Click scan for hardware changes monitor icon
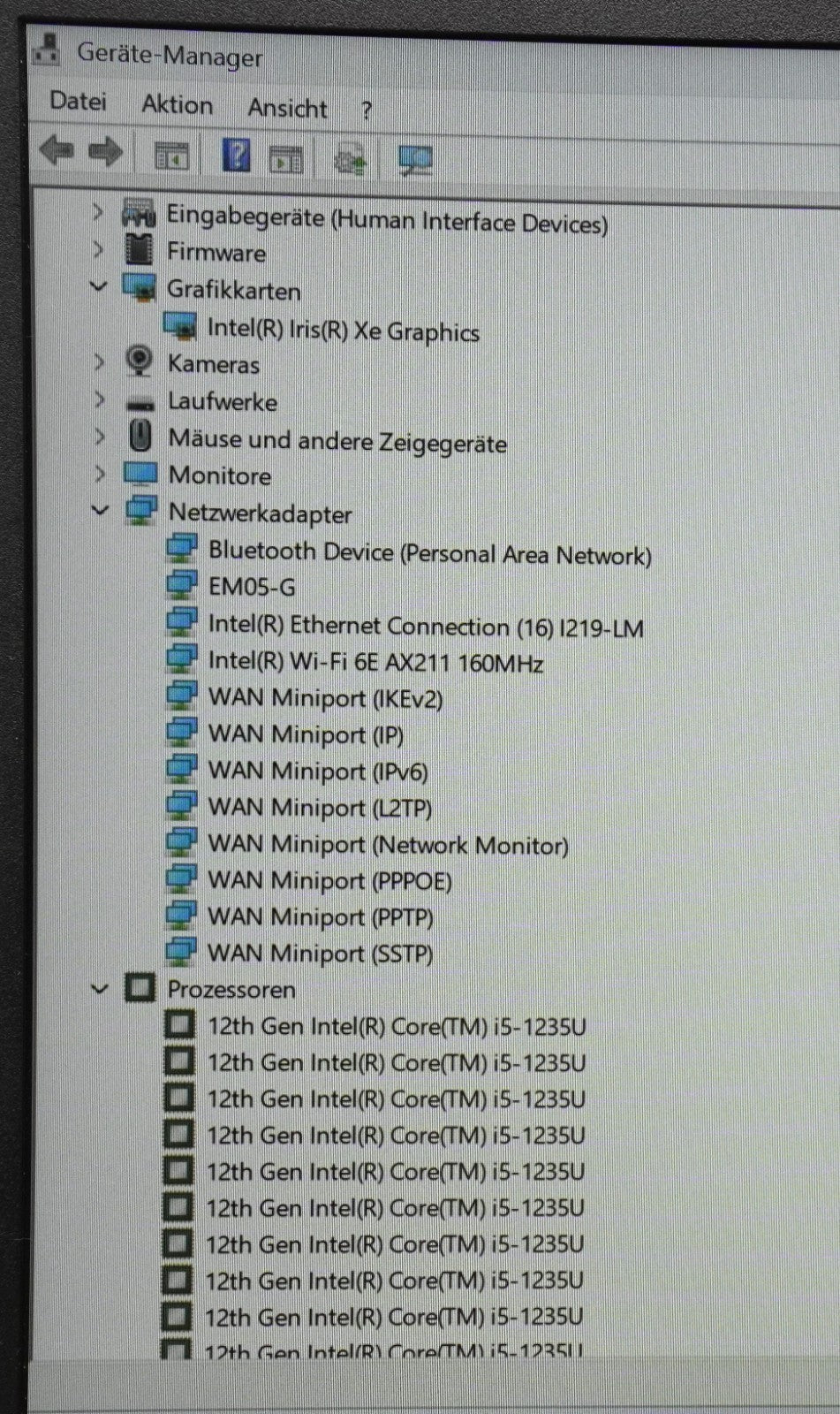The image size is (840, 1414). click(415, 161)
